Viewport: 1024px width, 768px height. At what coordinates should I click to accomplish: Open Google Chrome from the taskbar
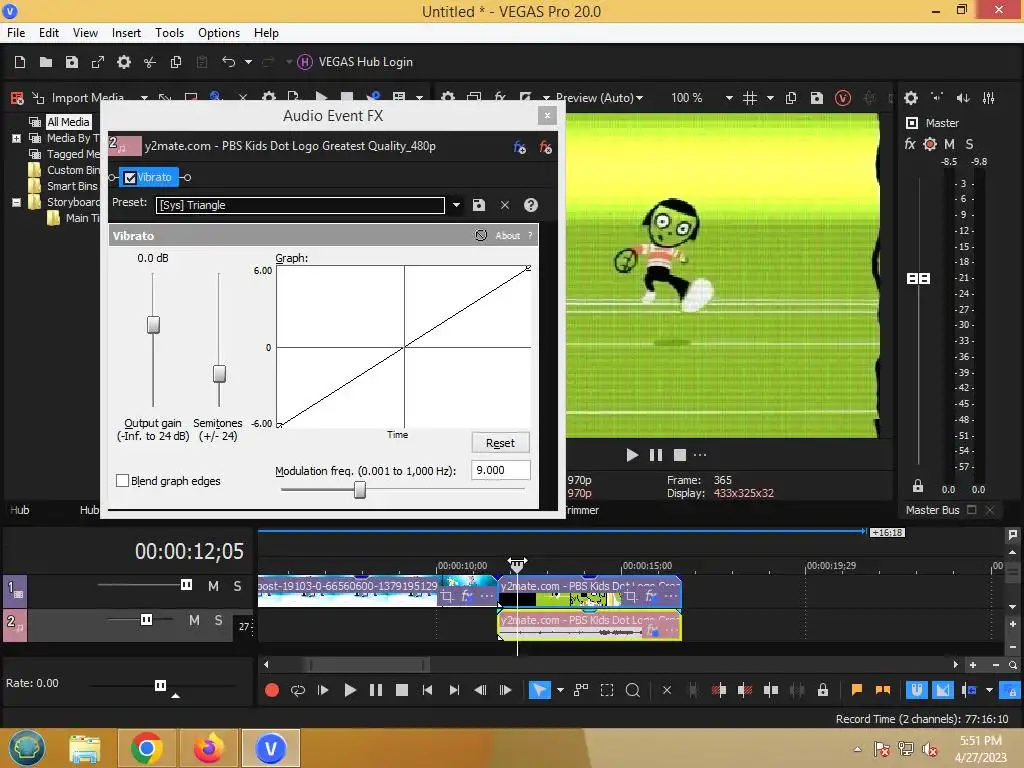146,748
